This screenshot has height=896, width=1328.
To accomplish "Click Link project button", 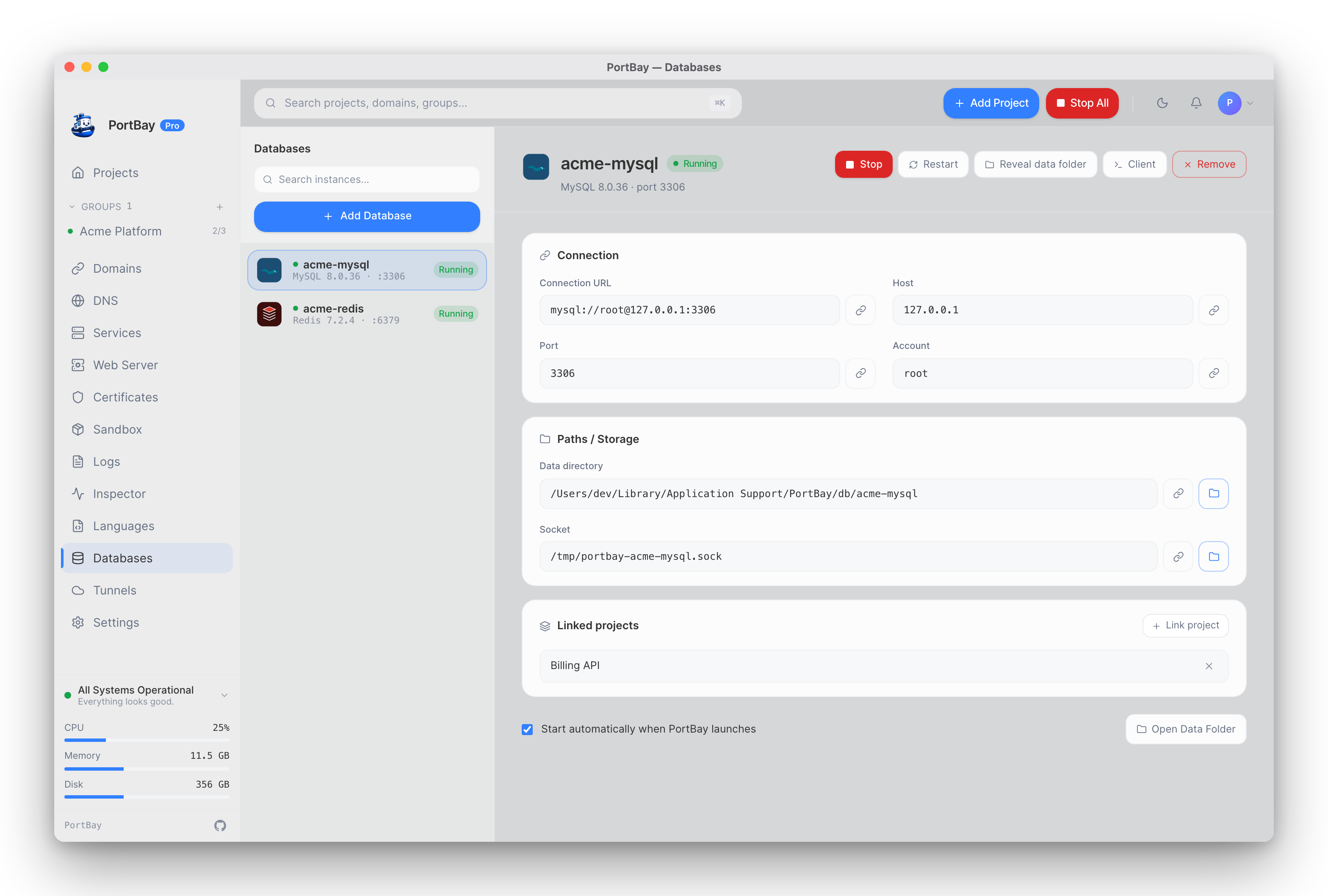I will click(x=1186, y=626).
